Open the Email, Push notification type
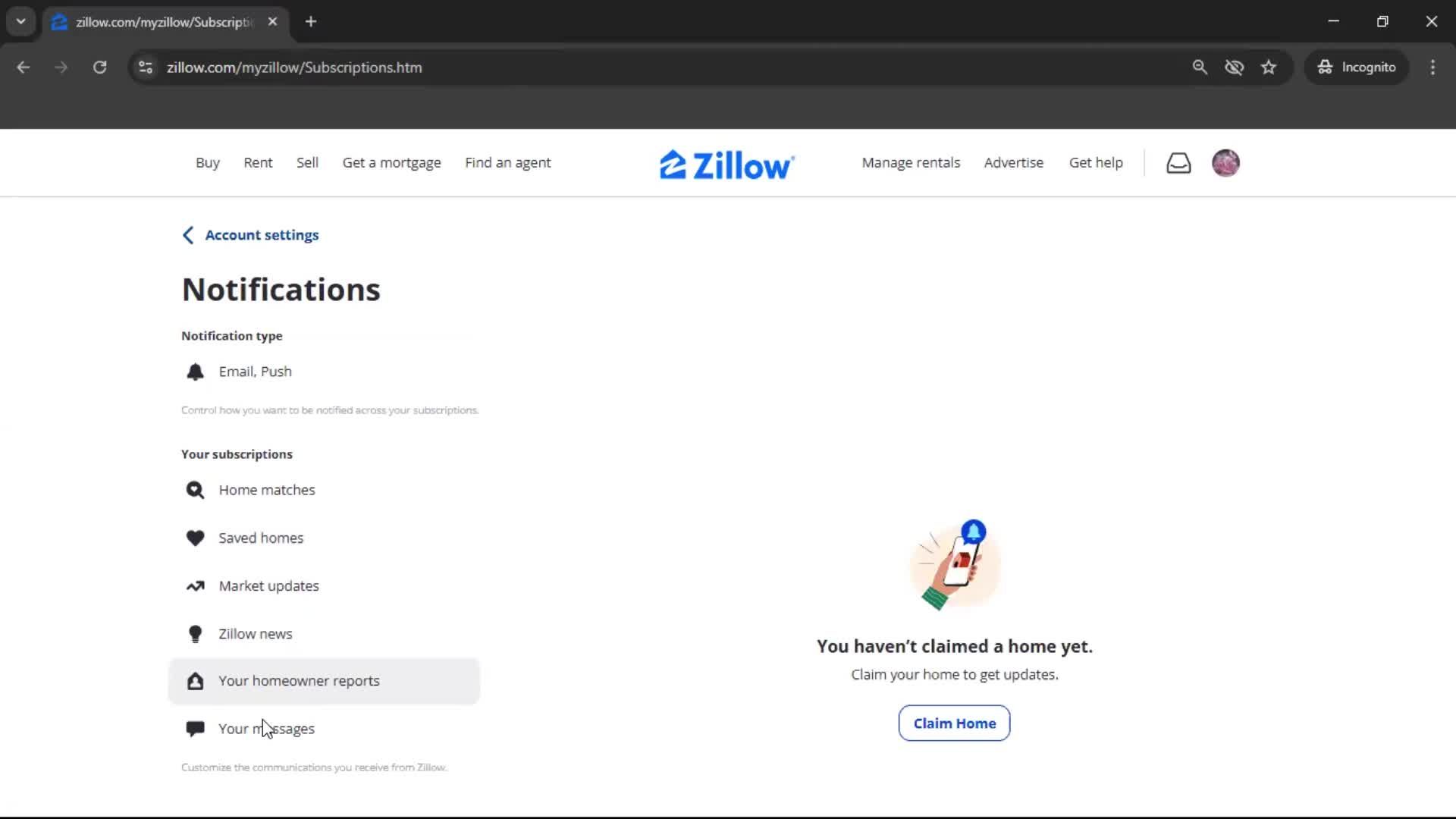Screen dimensions: 1456x819 pyautogui.click(x=255, y=372)
